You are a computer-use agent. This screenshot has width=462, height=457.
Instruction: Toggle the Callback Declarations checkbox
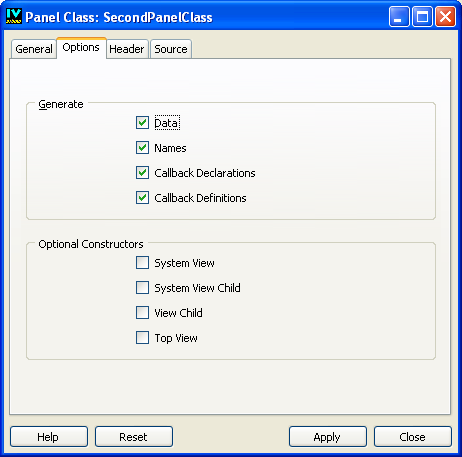coord(142,173)
